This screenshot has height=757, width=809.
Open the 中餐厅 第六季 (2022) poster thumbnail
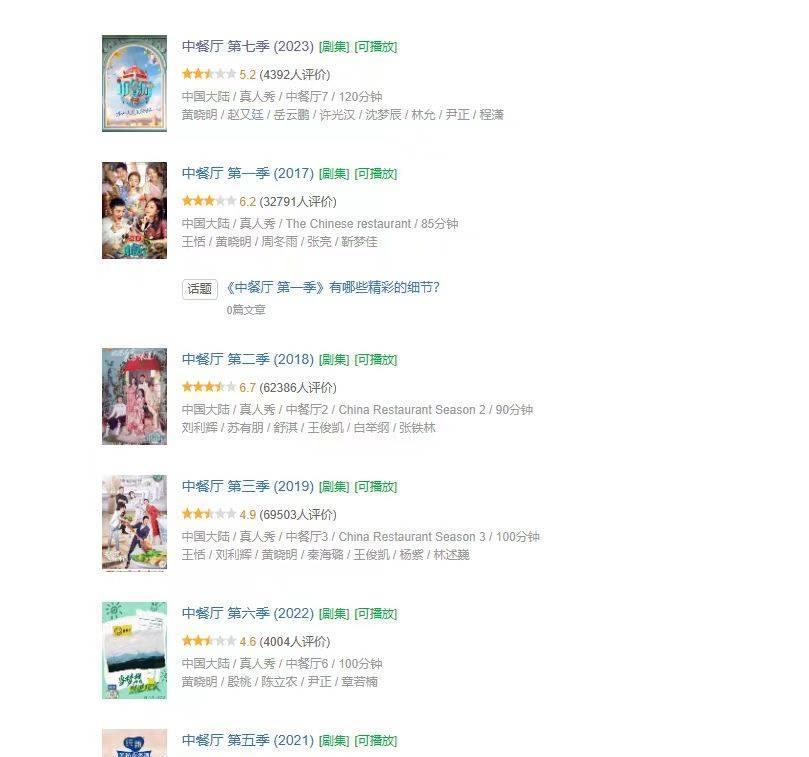tap(134, 650)
